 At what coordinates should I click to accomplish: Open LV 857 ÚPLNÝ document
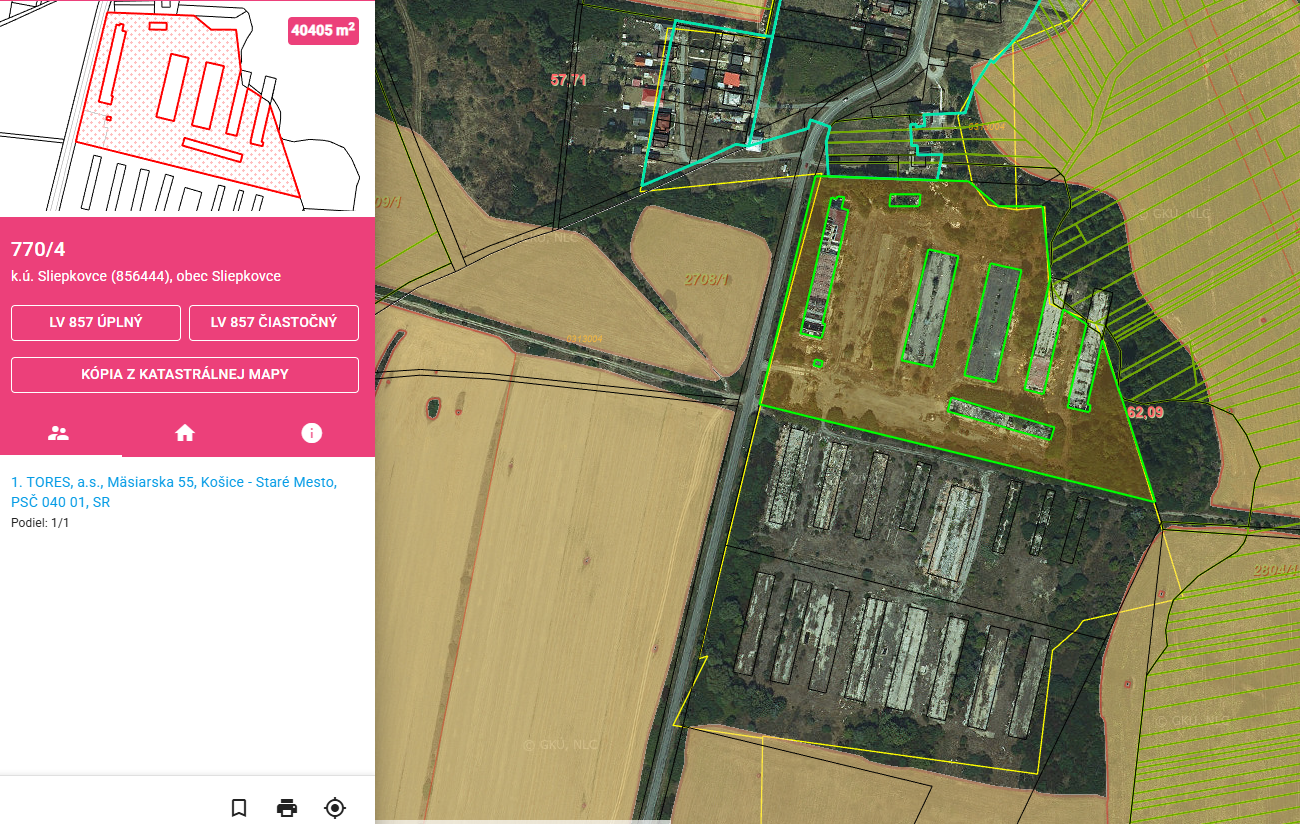96,323
